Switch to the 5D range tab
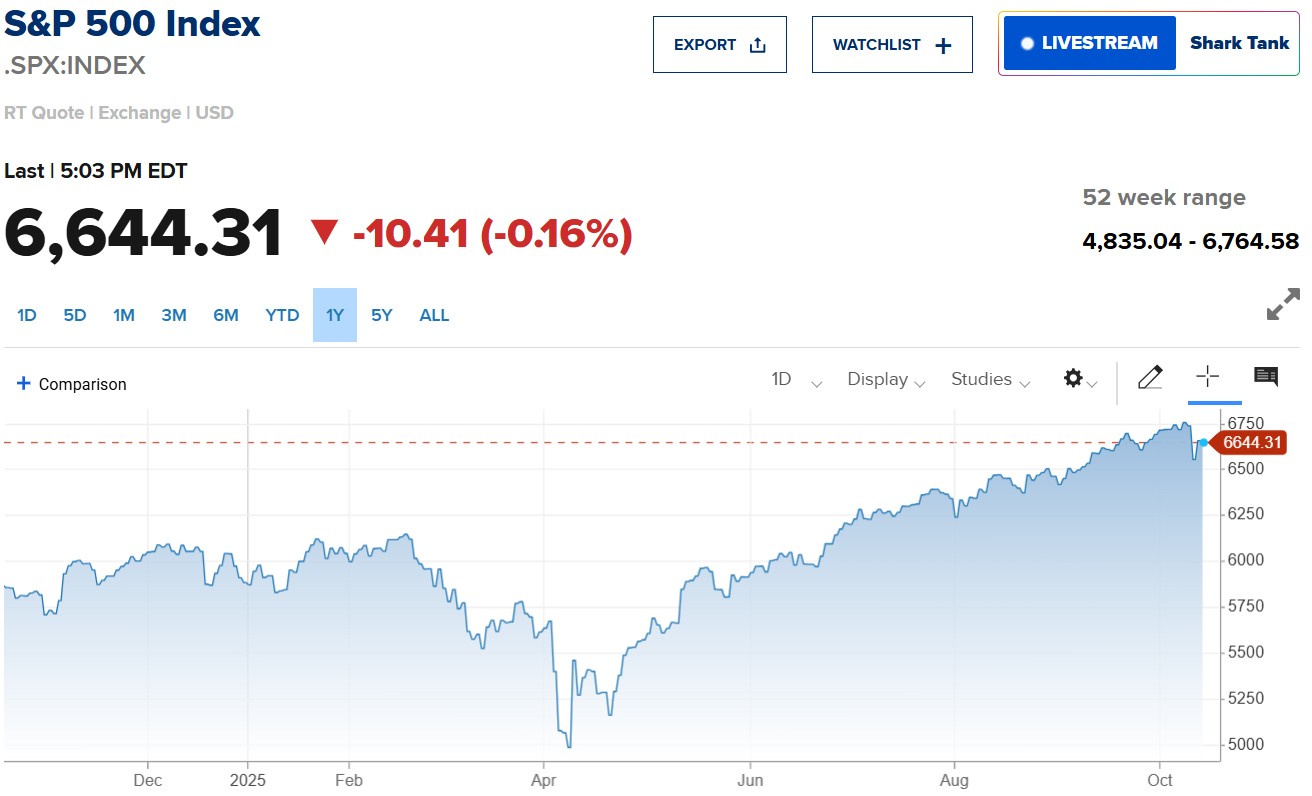 pos(75,315)
